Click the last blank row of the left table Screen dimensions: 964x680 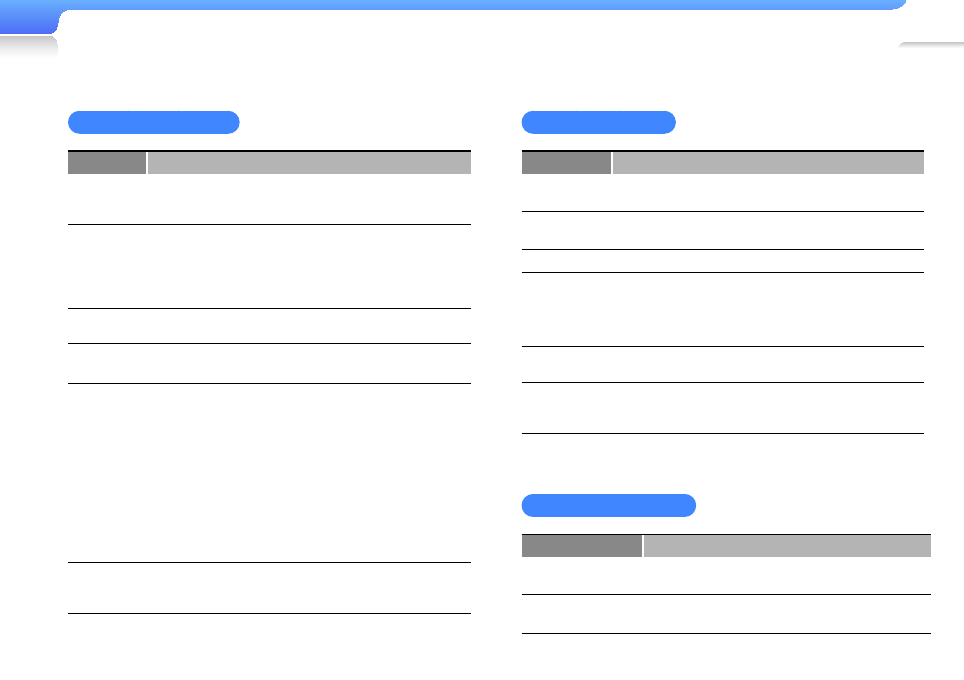coord(269,588)
